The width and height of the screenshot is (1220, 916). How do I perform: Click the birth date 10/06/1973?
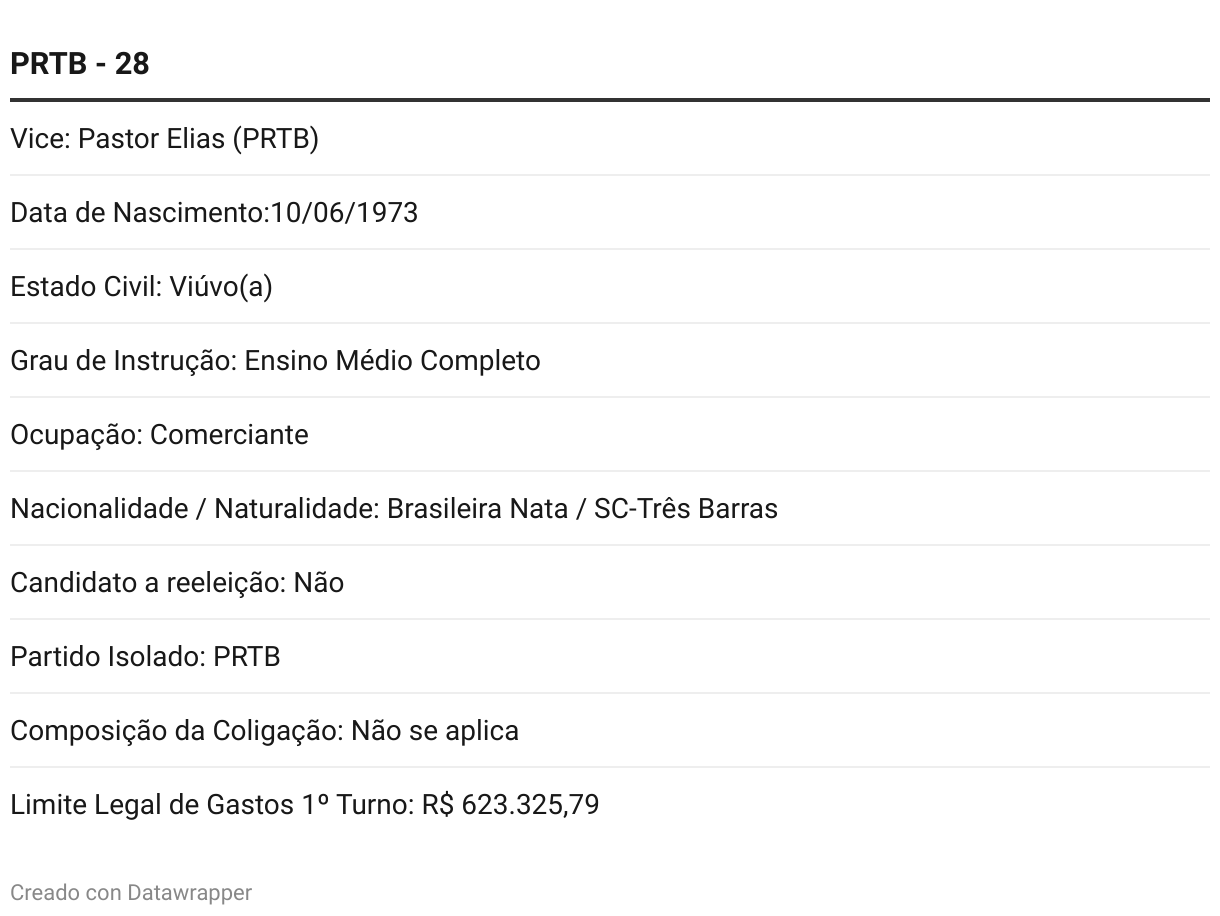coord(344,213)
